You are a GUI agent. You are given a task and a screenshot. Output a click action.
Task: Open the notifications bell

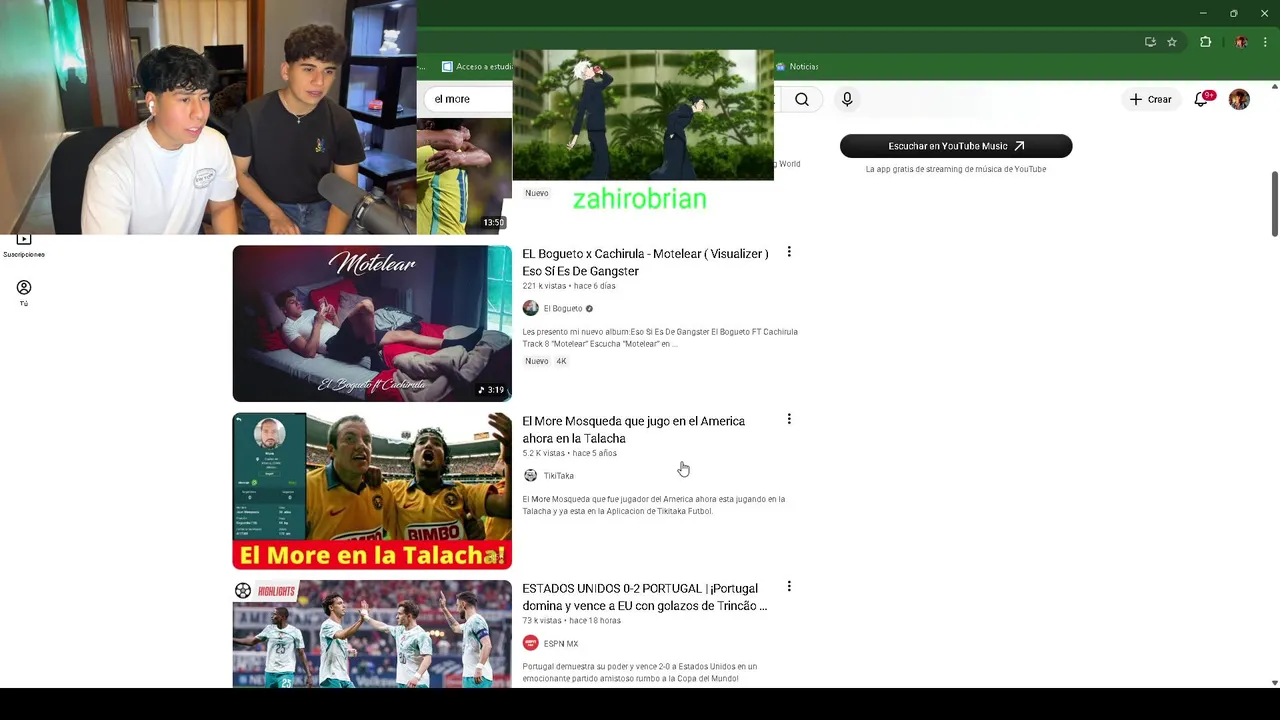pyautogui.click(x=1202, y=99)
